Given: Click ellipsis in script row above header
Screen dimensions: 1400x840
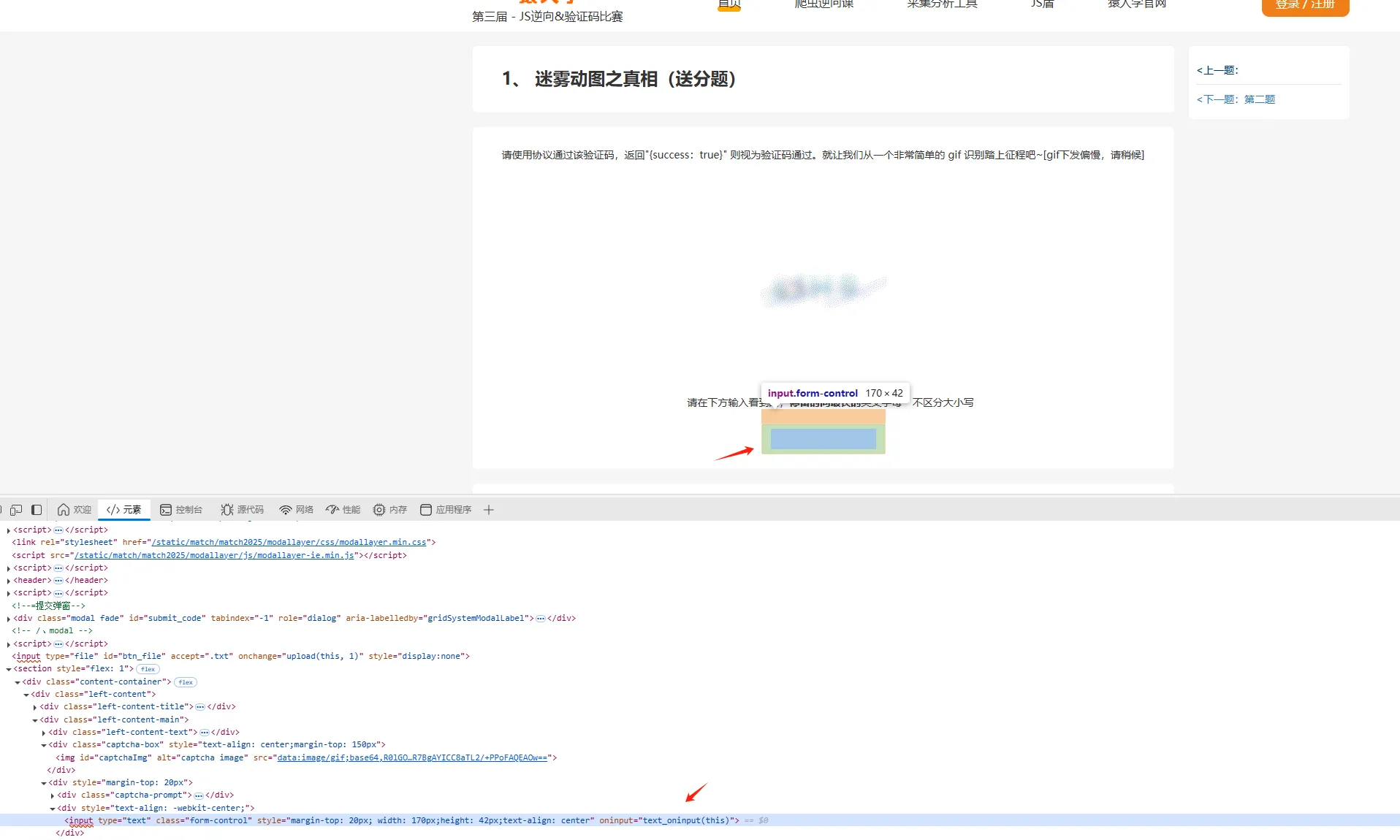Looking at the screenshot, I should tap(58, 568).
